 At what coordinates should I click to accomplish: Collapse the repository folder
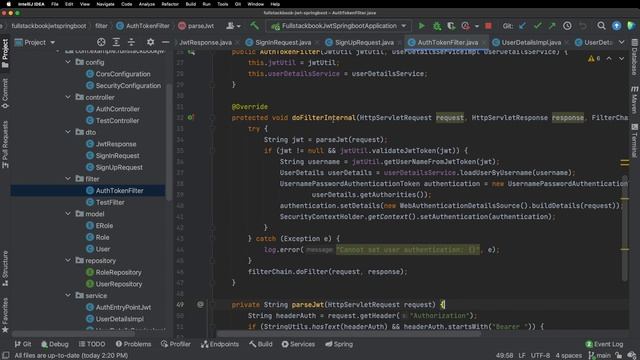[x=68, y=260]
